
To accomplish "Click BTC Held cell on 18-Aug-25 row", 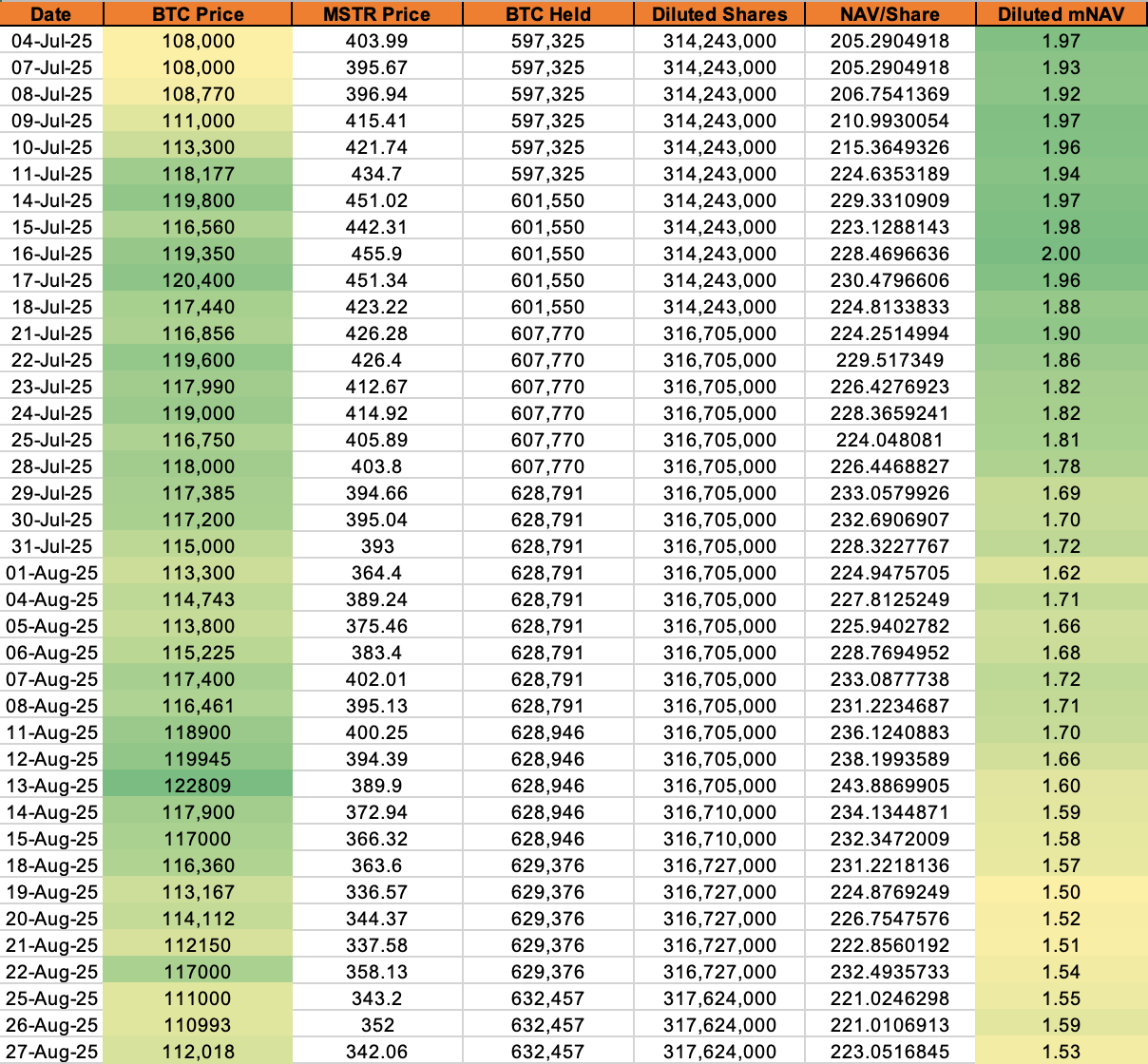I will click(x=547, y=865).
